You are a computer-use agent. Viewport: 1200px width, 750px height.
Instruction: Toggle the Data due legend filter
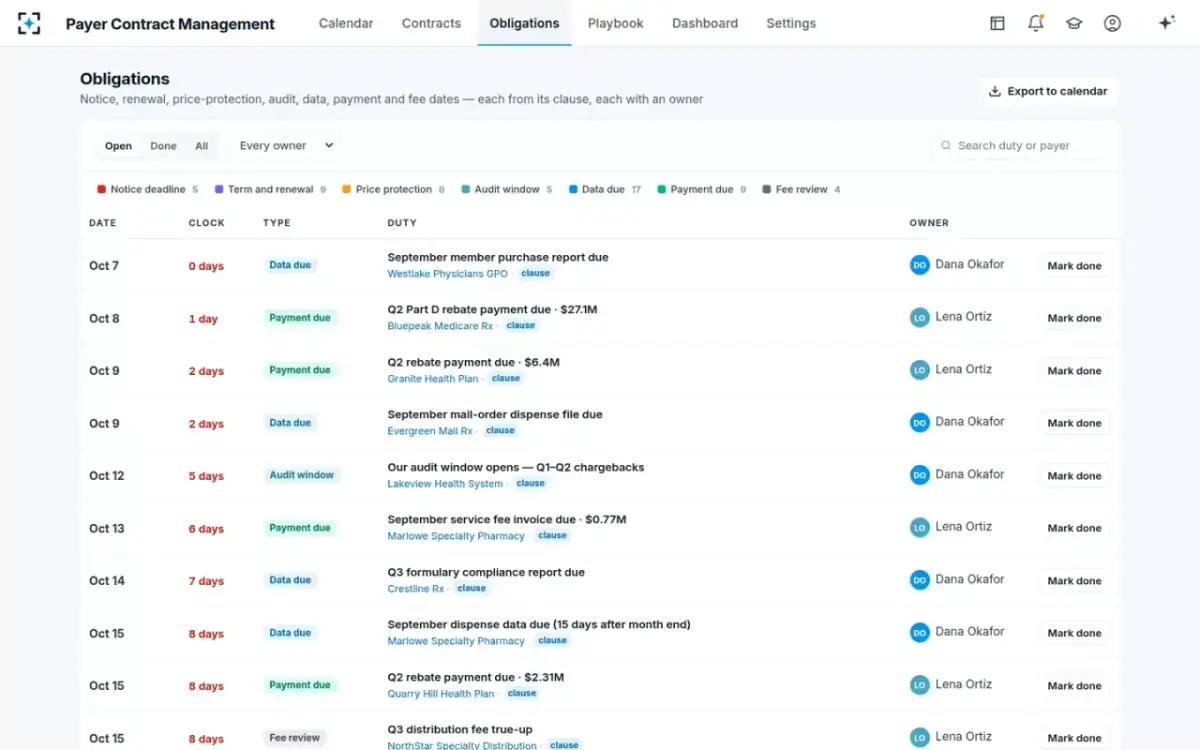coord(605,189)
